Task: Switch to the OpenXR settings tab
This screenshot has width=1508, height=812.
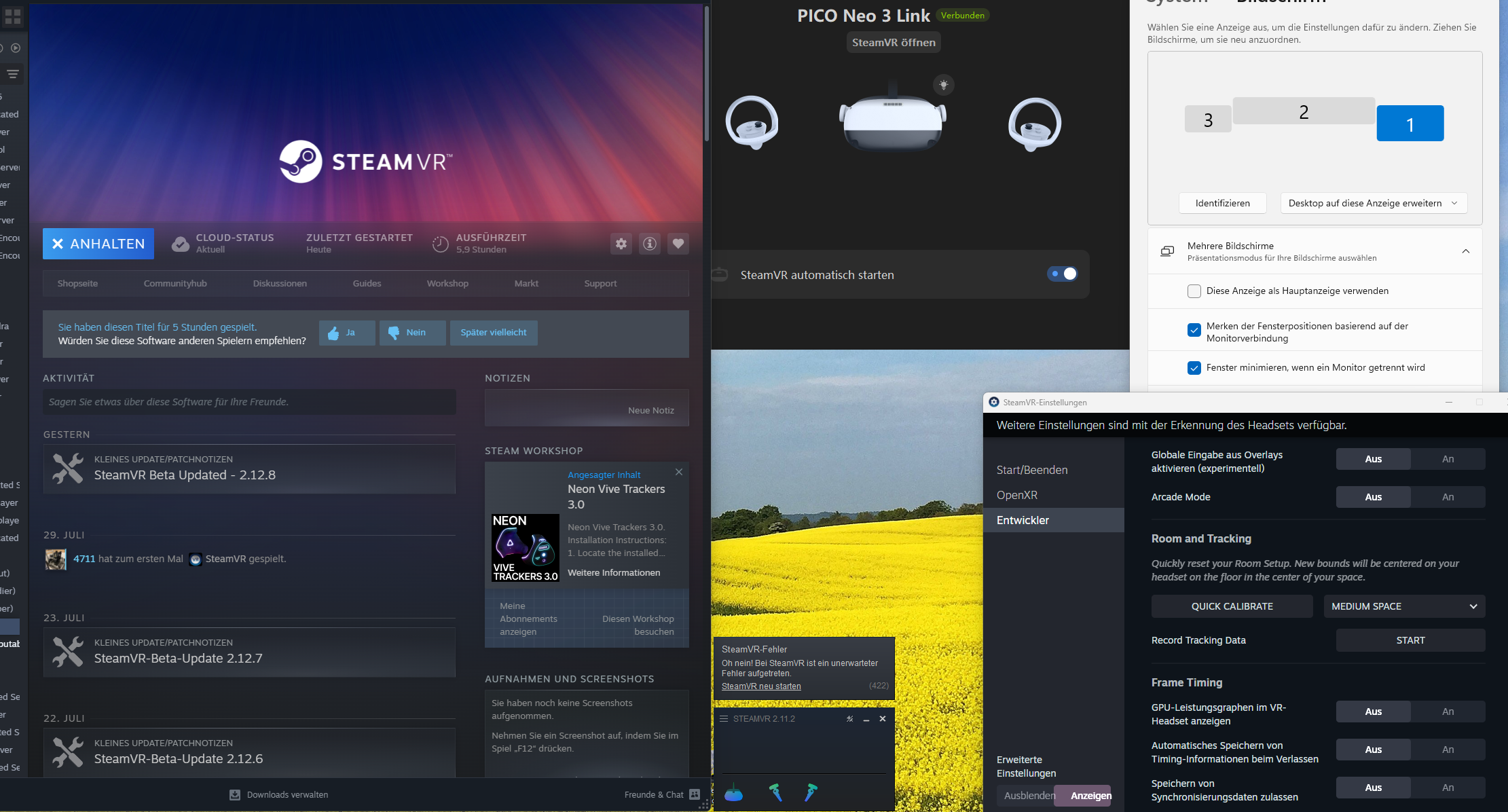Action: click(1016, 495)
